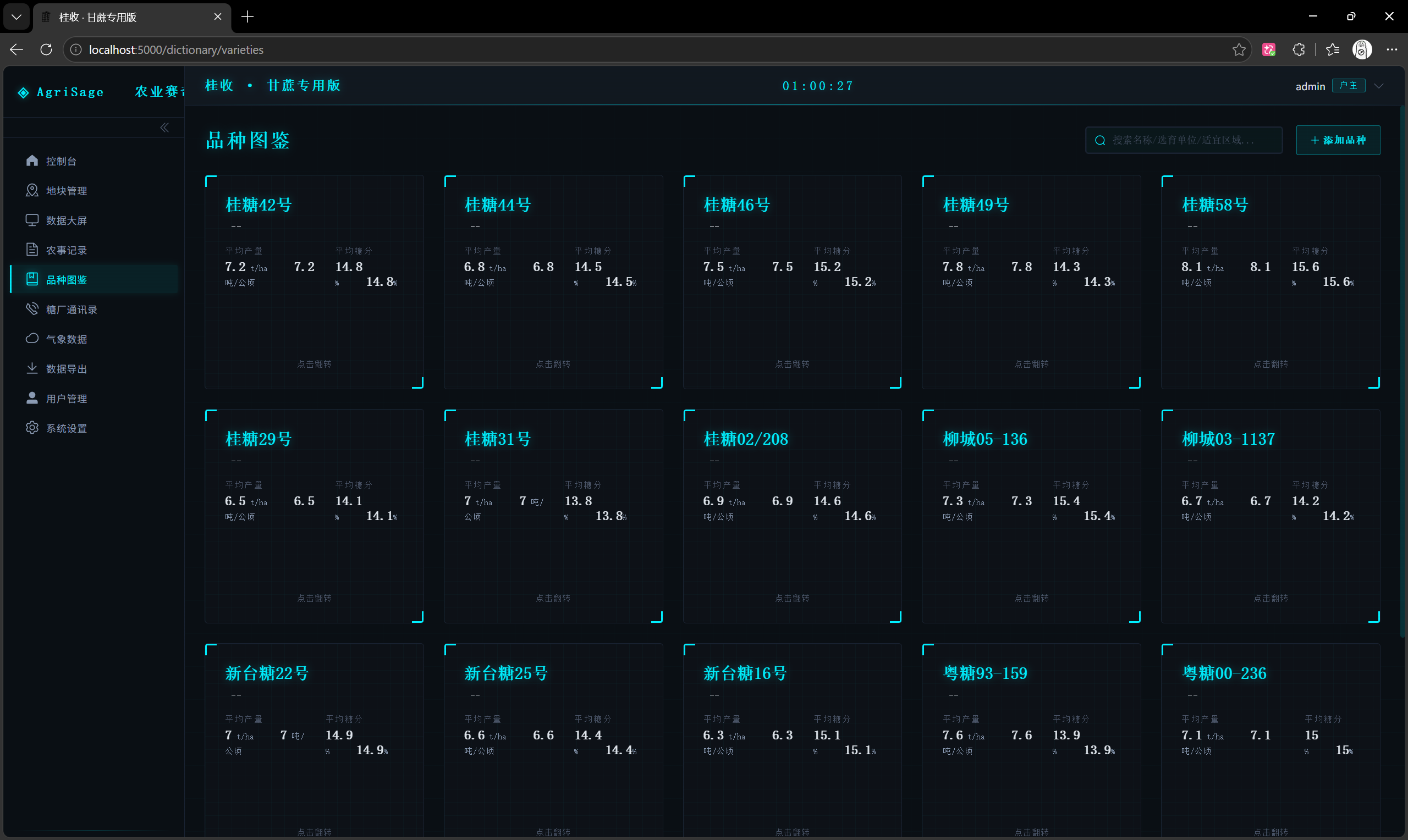Open the browser tab list chevron
Image resolution: width=1408 pixels, height=840 pixels.
coord(16,17)
